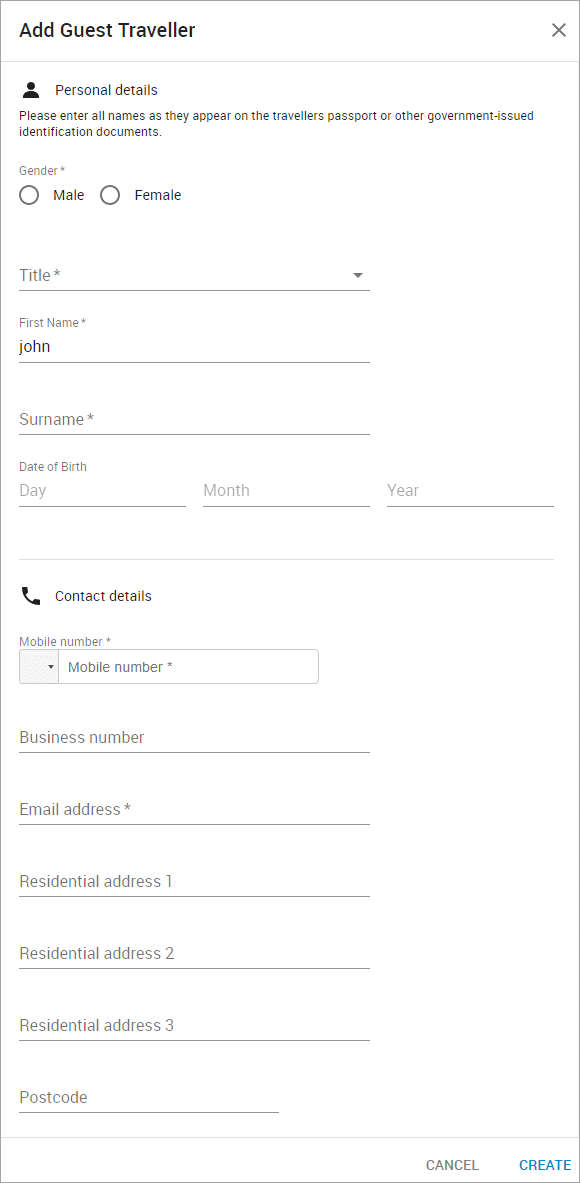Image resolution: width=580 pixels, height=1183 pixels.
Task: Click the Year of birth field
Action: 471,490
